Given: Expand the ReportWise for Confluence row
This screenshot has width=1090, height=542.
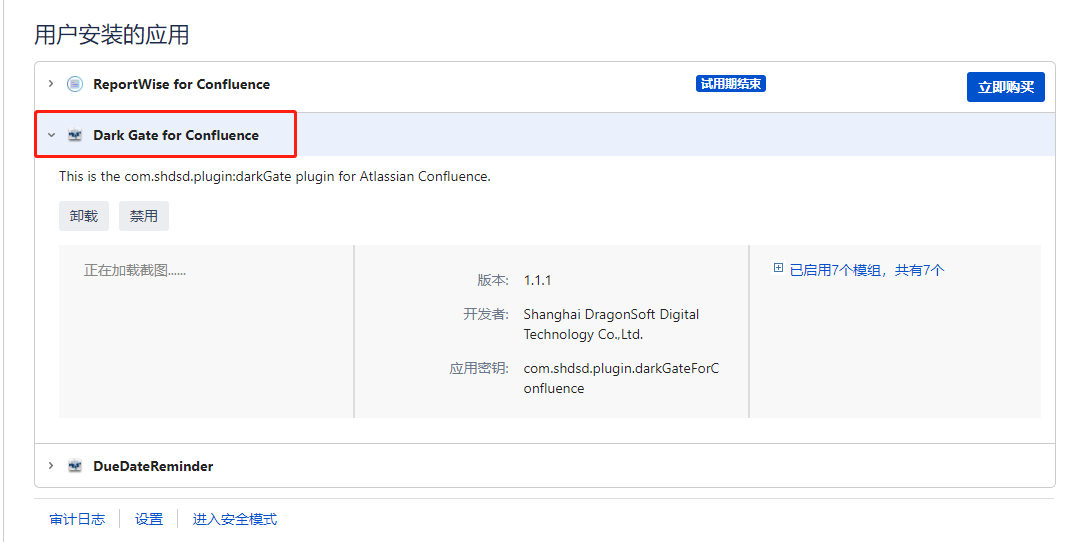Looking at the screenshot, I should pos(51,84).
